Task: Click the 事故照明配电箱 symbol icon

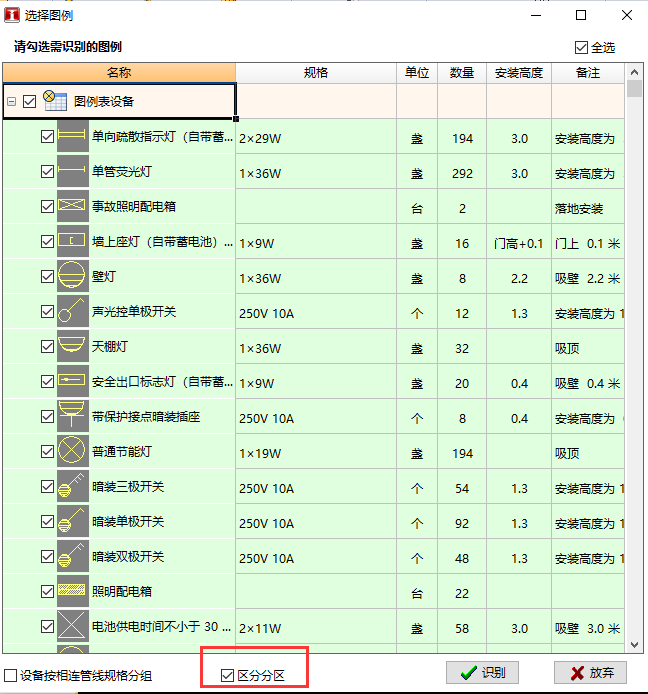Action: (73, 207)
